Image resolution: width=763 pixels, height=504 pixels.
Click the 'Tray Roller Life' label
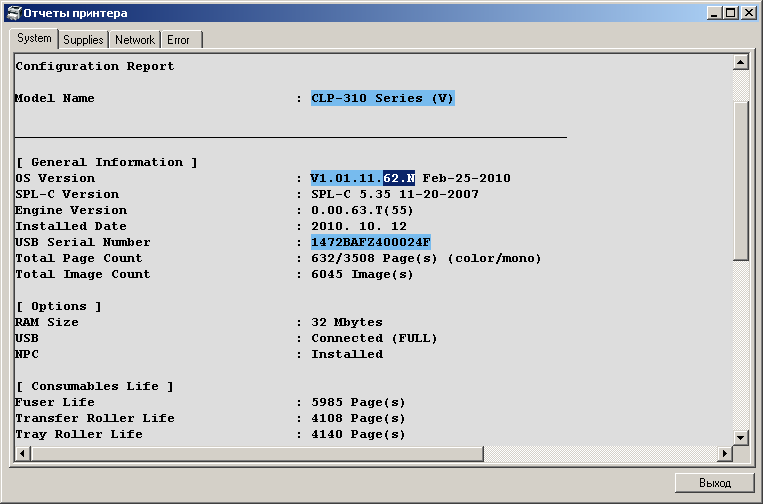click(x=79, y=434)
